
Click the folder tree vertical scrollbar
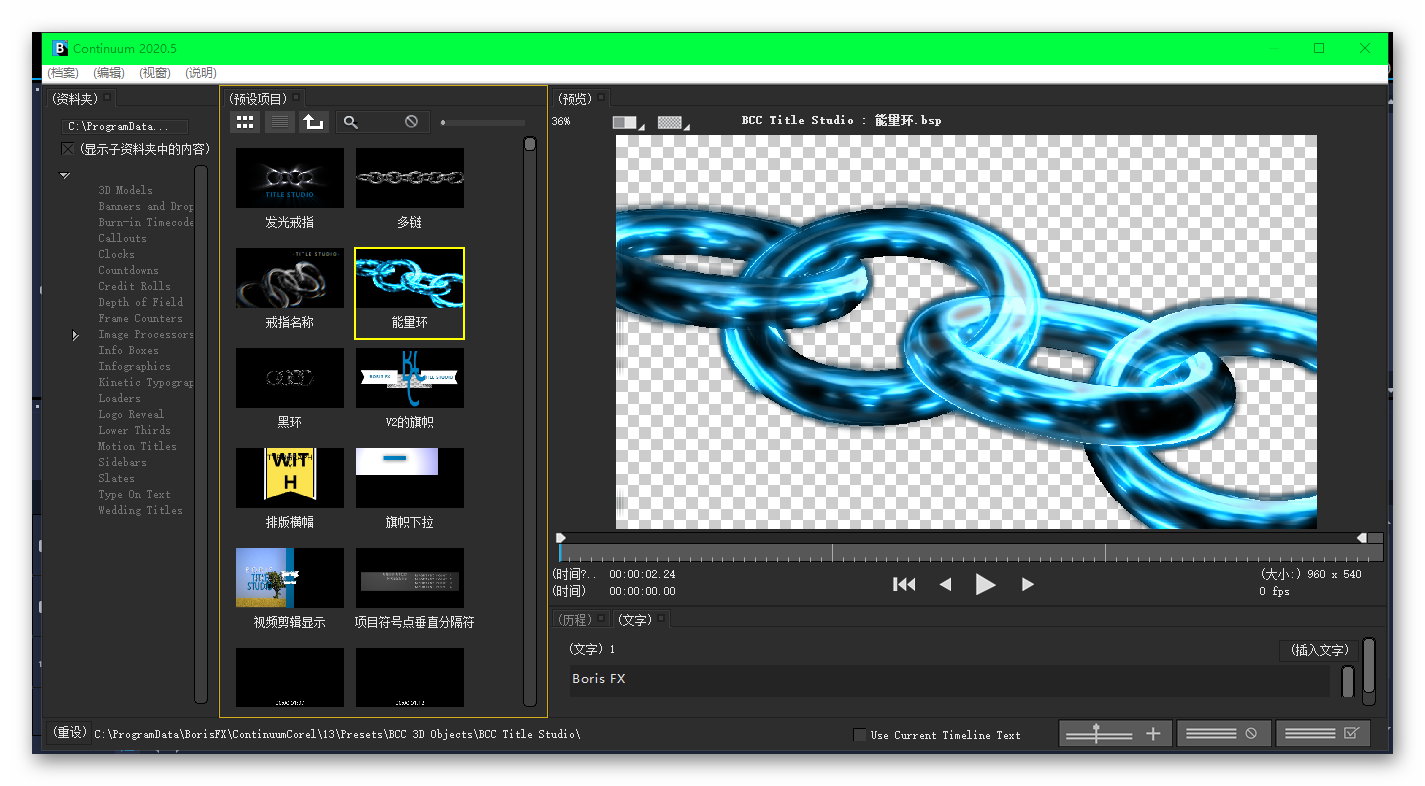click(x=201, y=432)
